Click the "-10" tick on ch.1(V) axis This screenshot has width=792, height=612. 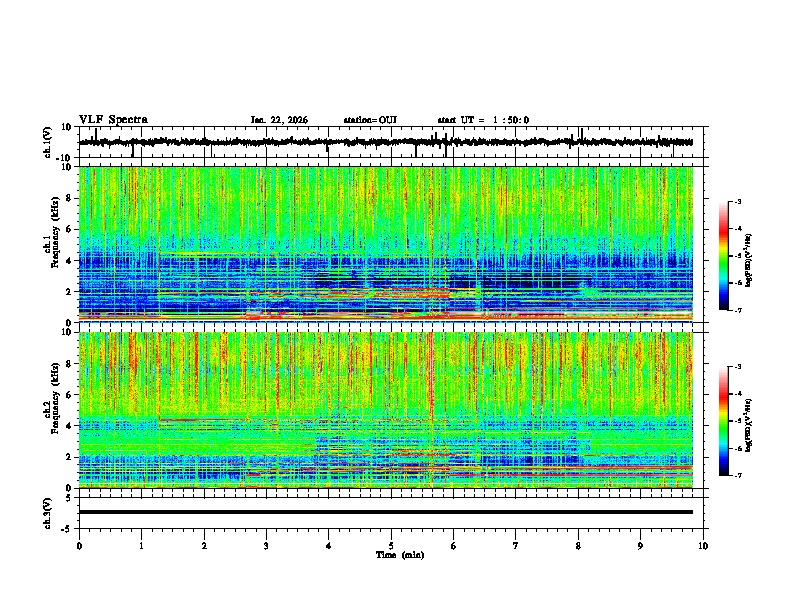tap(65, 158)
